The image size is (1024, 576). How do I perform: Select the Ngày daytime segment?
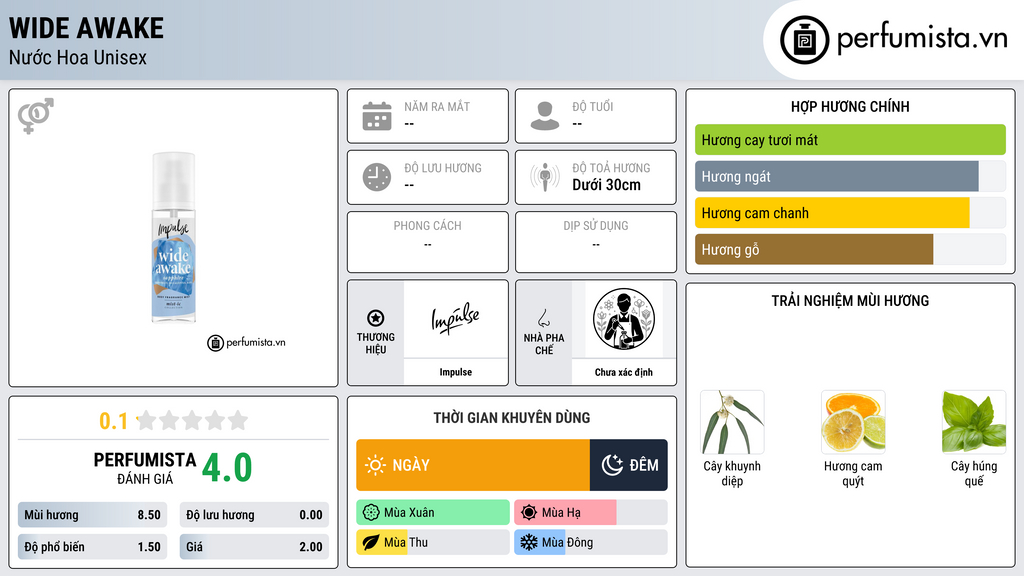(473, 465)
